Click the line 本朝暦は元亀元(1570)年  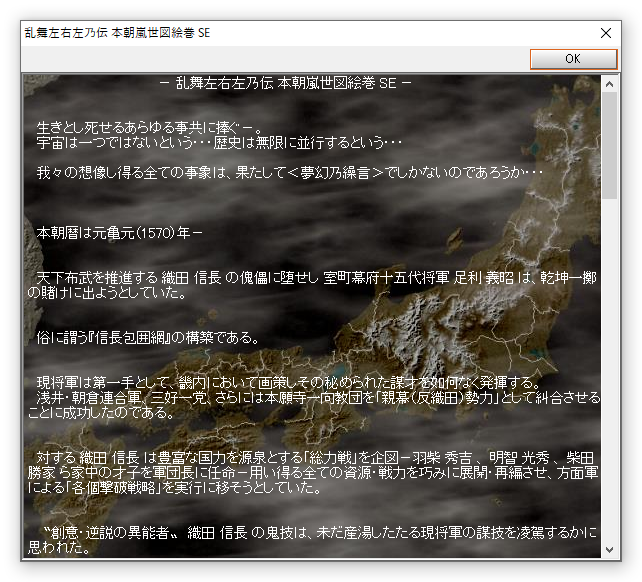coord(120,233)
